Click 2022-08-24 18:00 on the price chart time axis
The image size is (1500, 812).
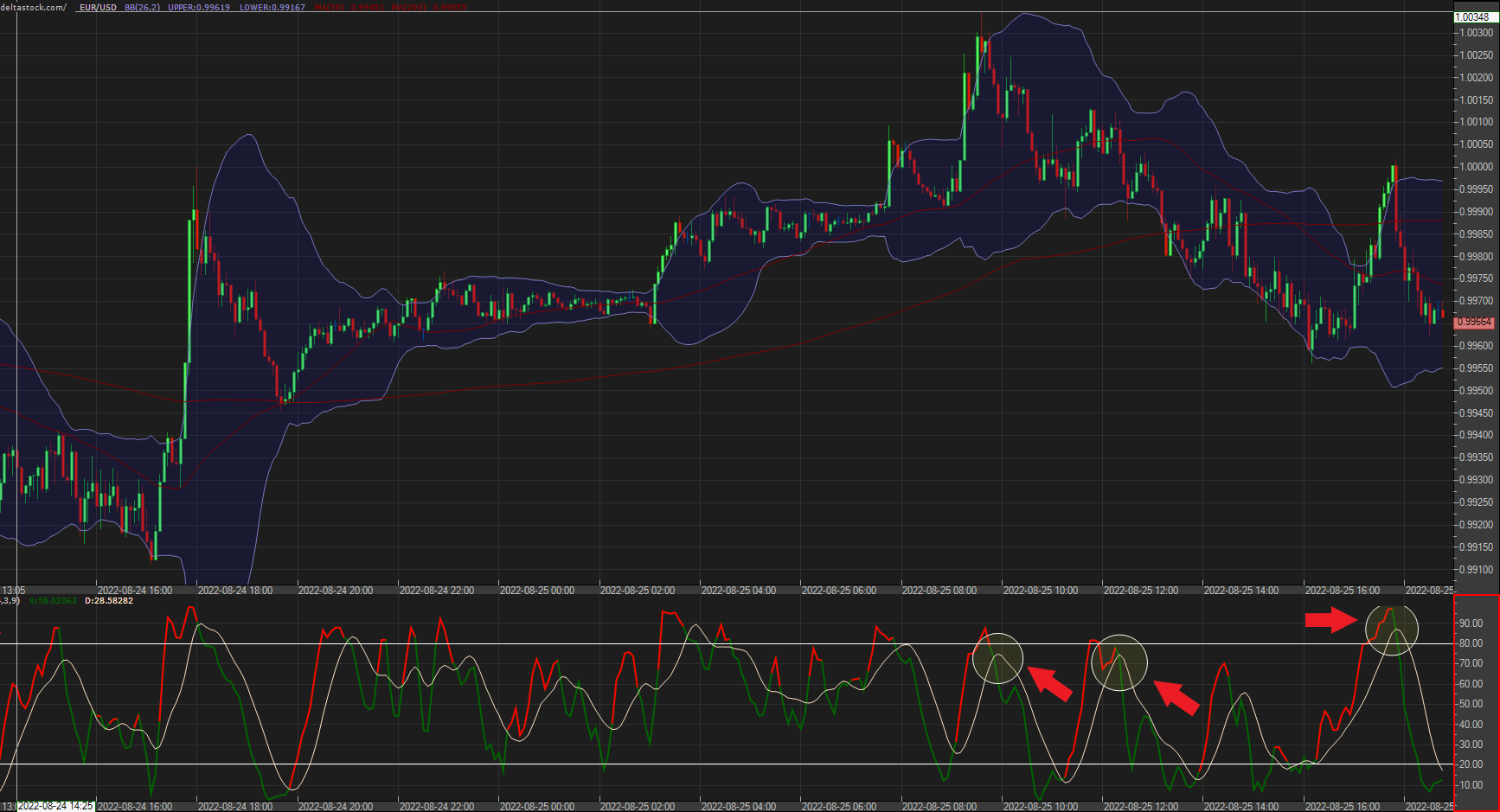point(235,591)
